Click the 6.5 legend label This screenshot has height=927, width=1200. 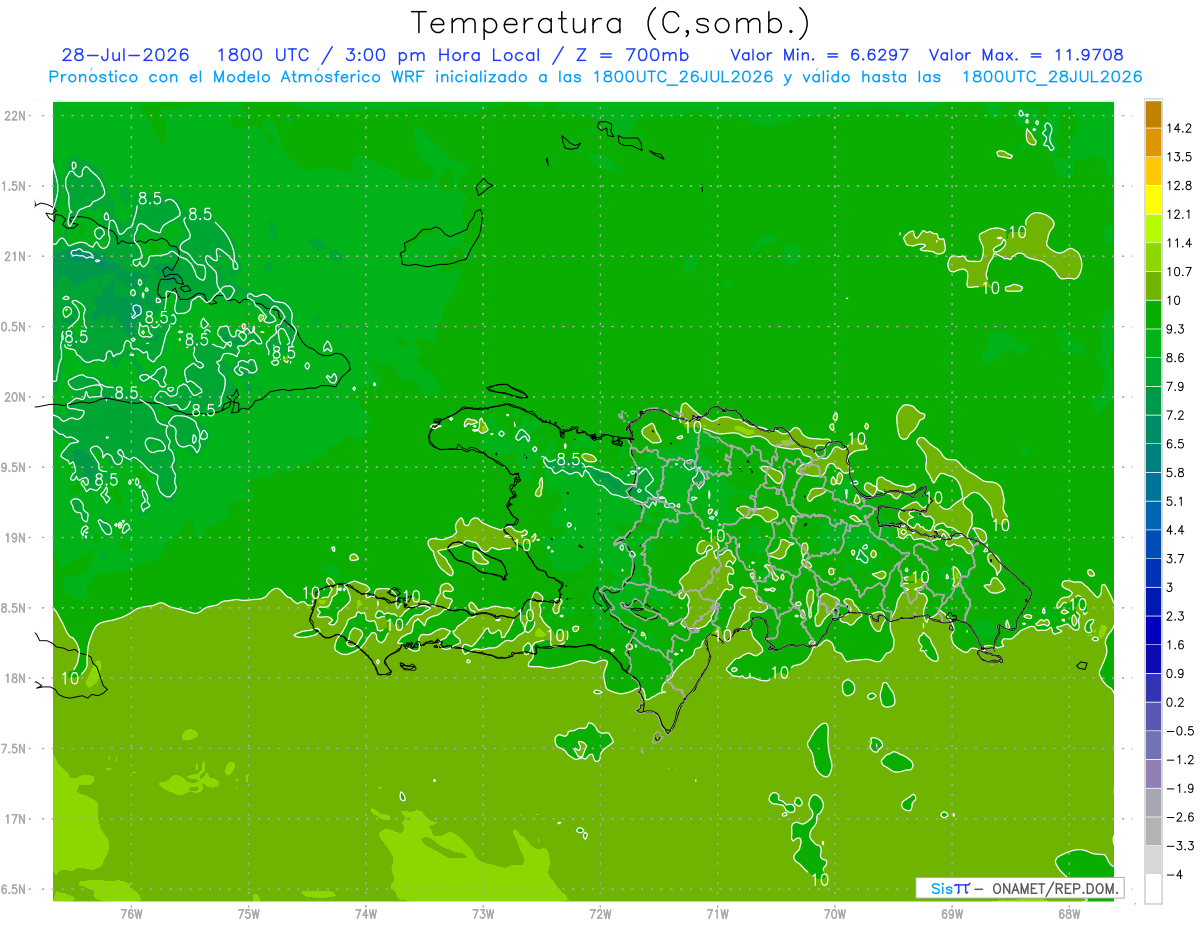(x=1177, y=444)
